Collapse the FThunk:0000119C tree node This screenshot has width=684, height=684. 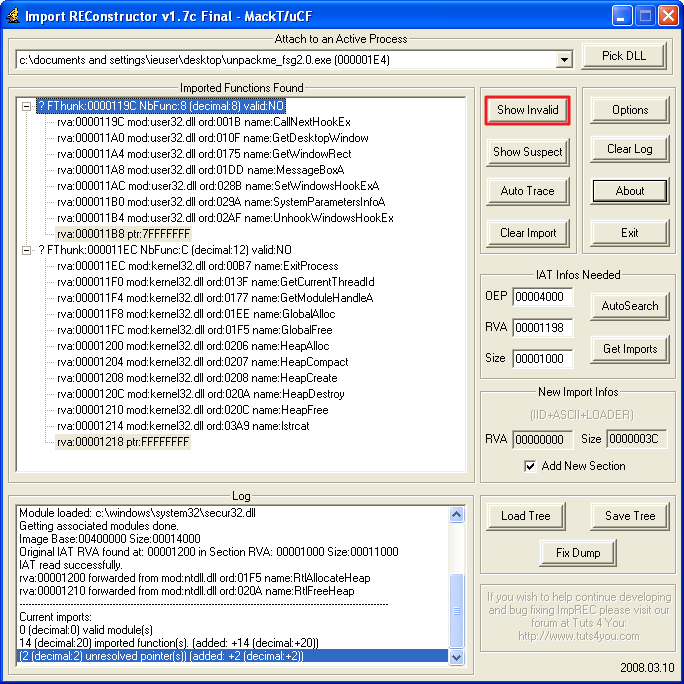27,106
